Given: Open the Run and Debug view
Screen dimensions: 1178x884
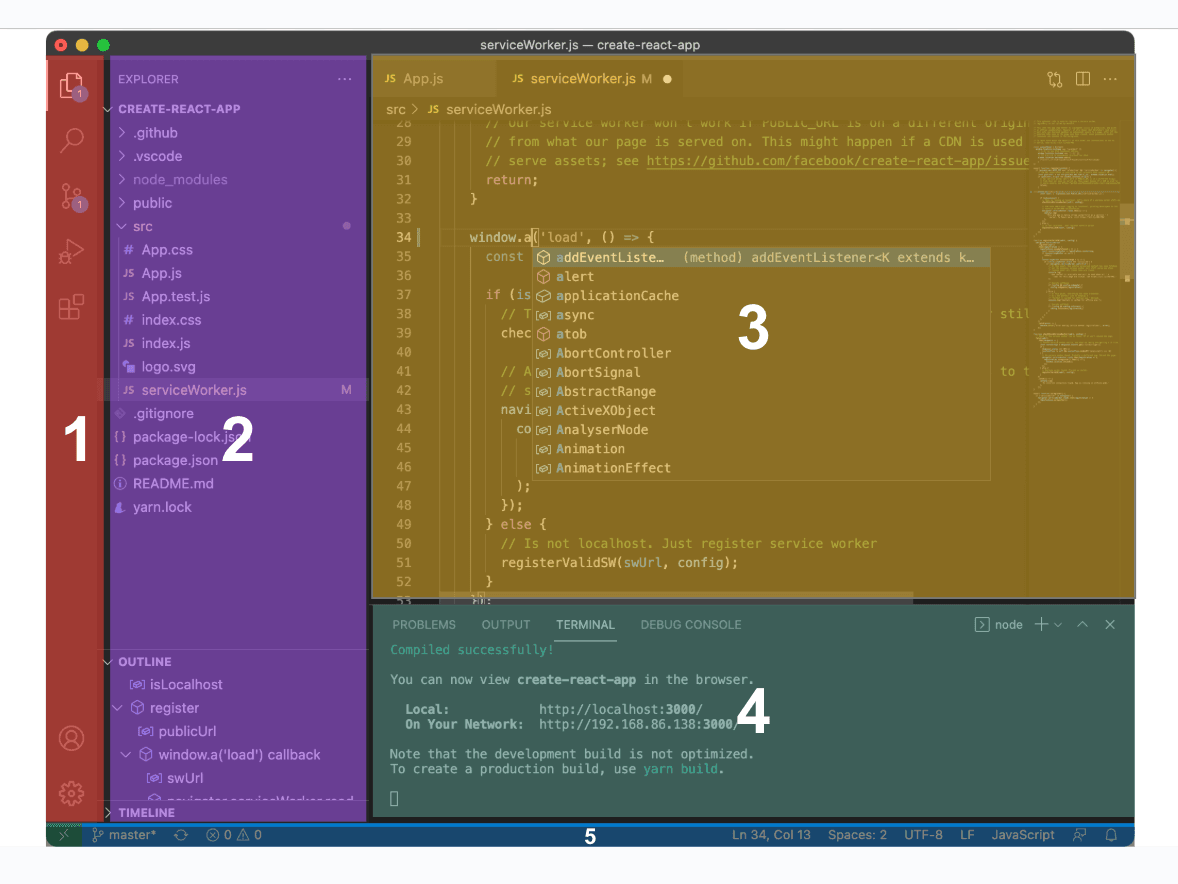Looking at the screenshot, I should click(x=71, y=252).
